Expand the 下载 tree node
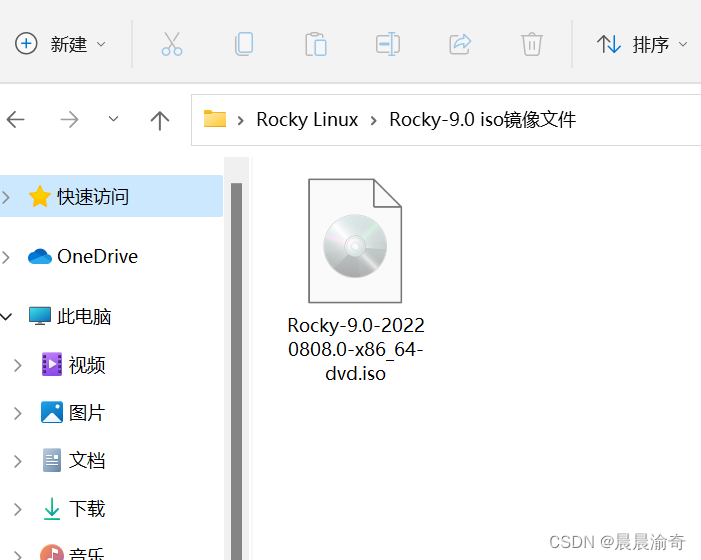Viewport: 701px width, 560px height. (17, 509)
